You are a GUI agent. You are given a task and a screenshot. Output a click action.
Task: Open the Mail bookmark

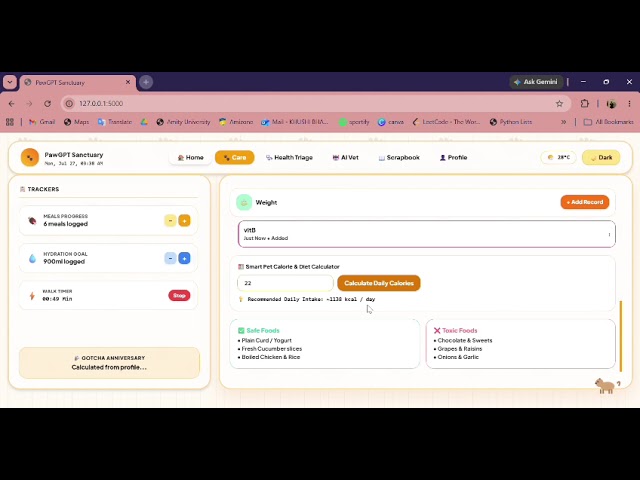coord(295,122)
